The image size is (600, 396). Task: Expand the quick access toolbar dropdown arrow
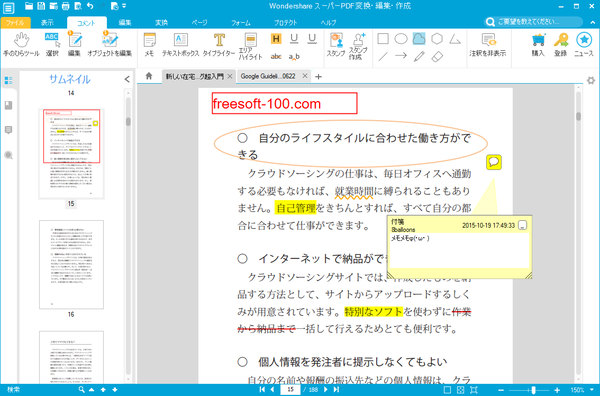(x=124, y=6)
